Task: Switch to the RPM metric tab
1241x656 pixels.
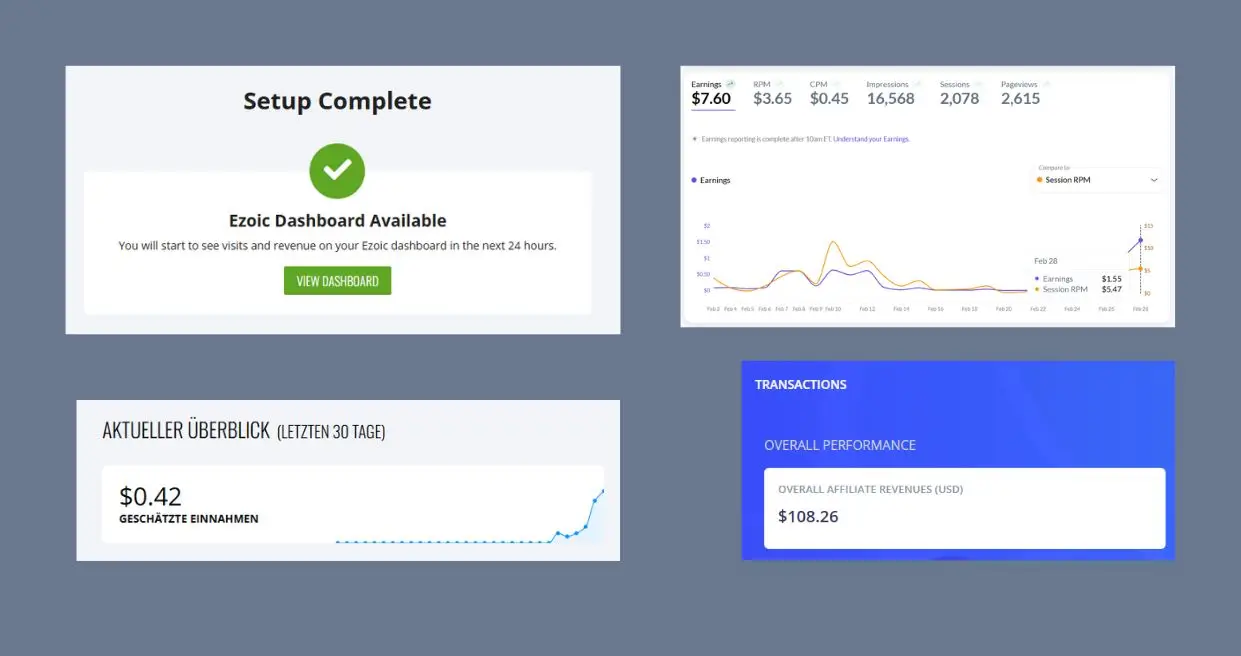Action: point(772,94)
